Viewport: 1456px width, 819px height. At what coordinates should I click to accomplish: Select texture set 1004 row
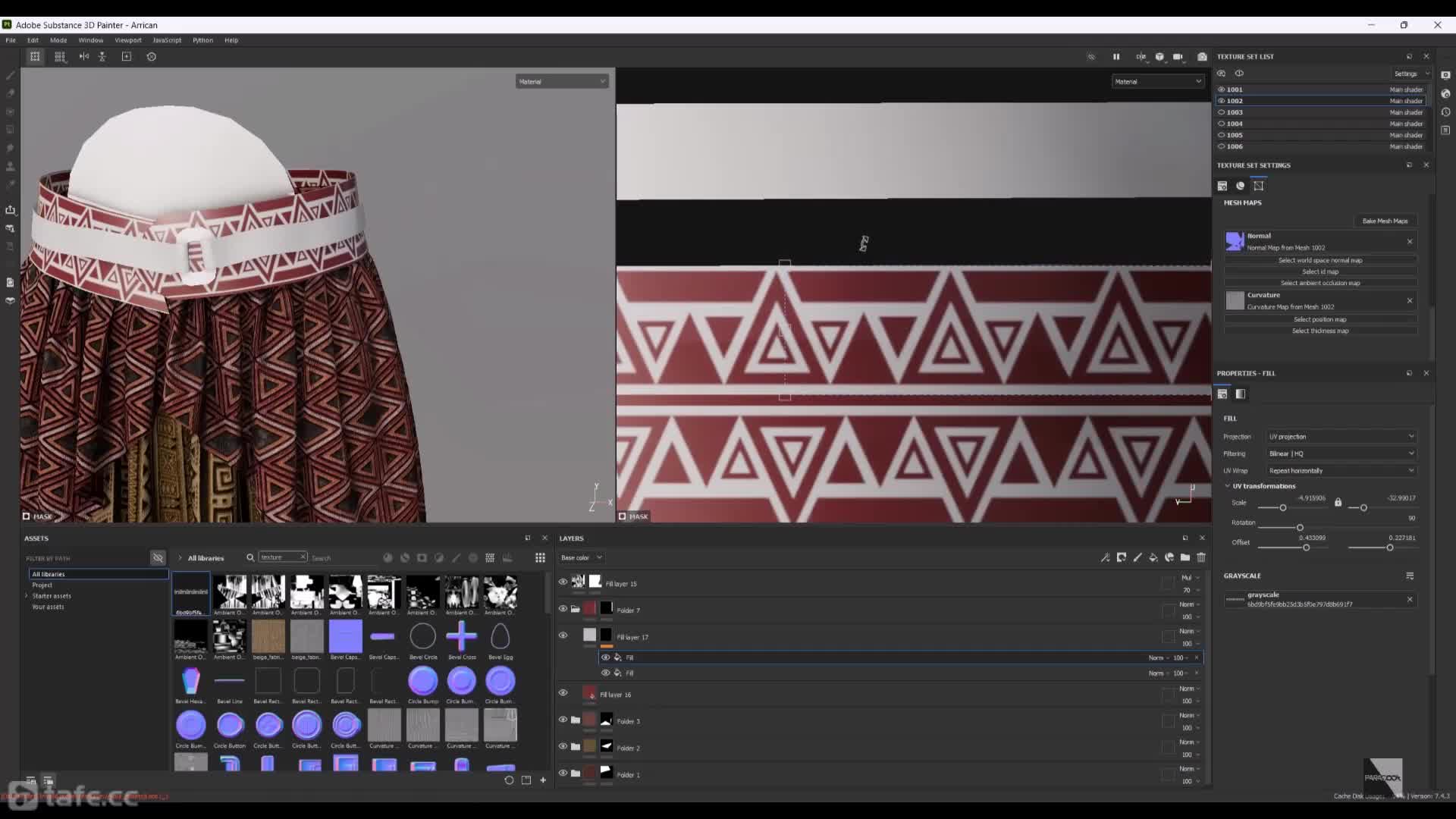[1321, 124]
